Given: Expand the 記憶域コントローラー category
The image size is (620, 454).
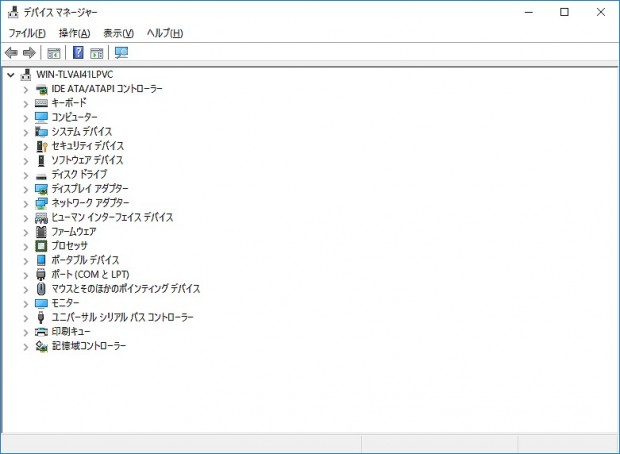Looking at the screenshot, I should [26, 346].
